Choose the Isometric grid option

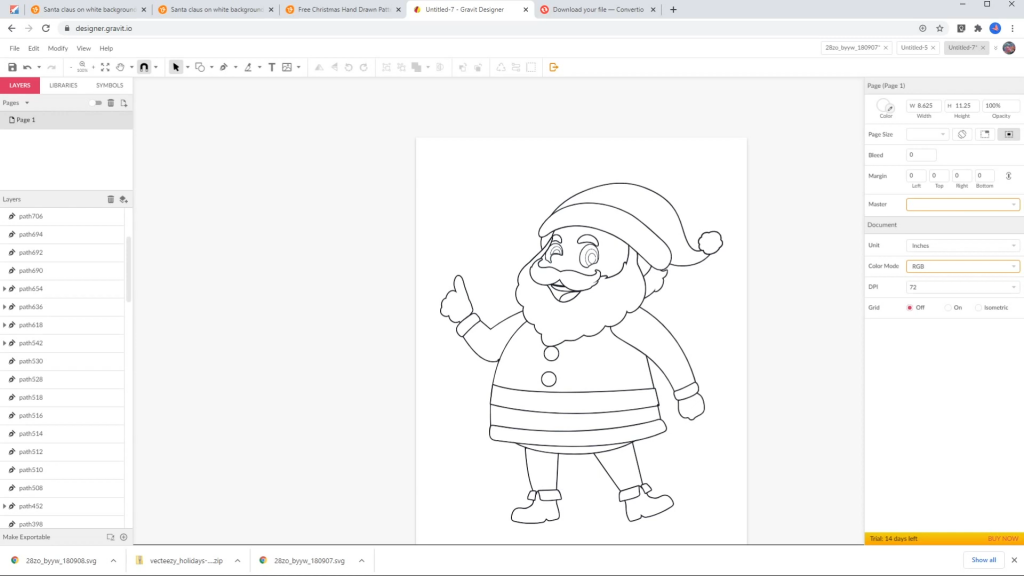click(979, 307)
